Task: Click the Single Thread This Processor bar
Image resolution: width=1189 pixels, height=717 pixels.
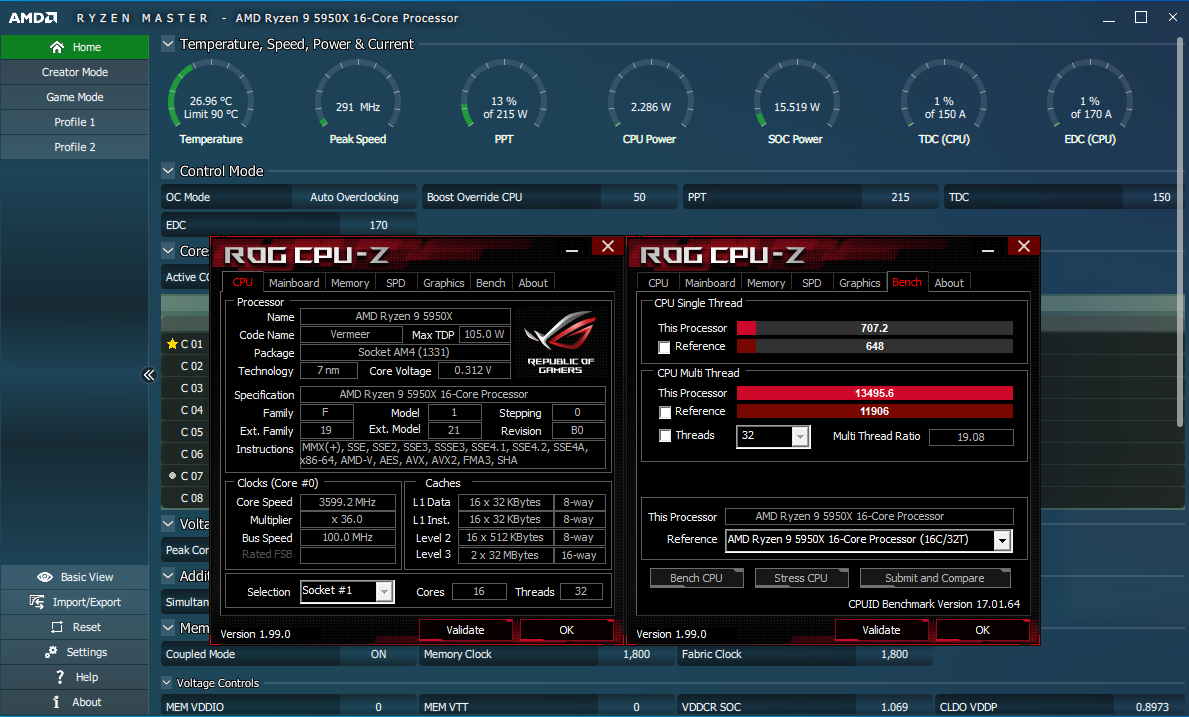Action: [x=874, y=328]
